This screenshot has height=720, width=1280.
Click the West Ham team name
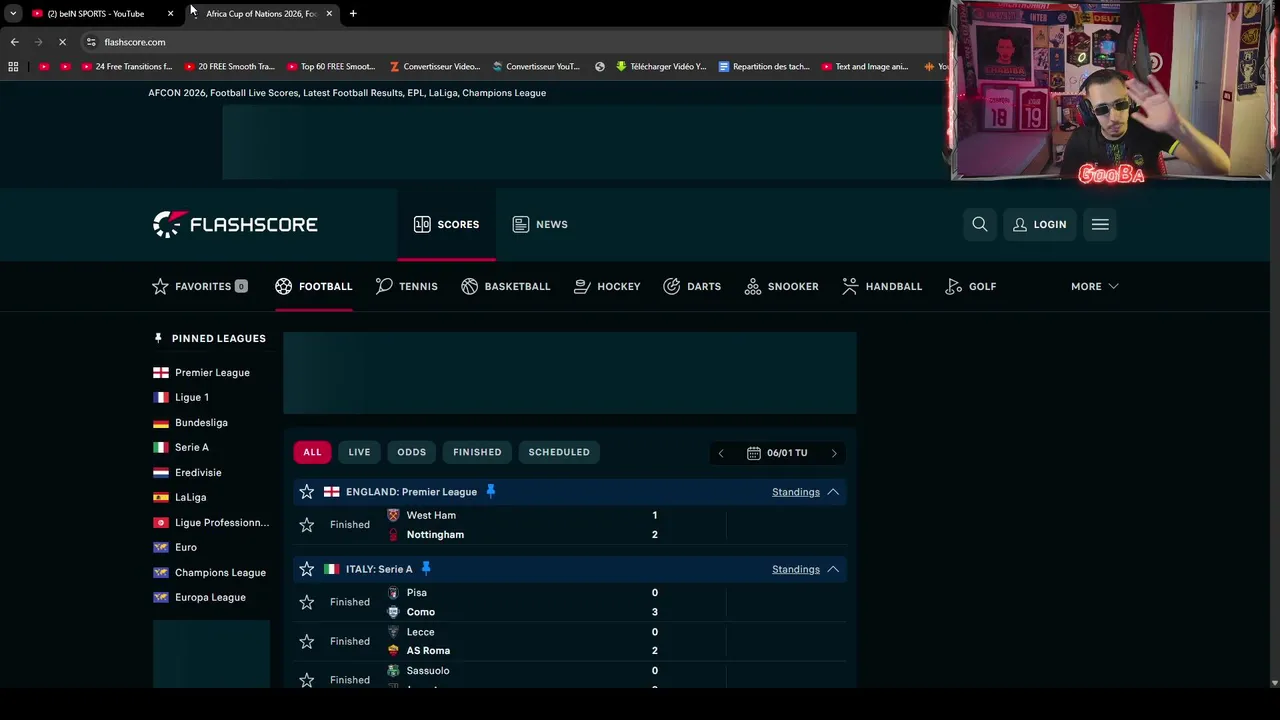[x=431, y=515]
